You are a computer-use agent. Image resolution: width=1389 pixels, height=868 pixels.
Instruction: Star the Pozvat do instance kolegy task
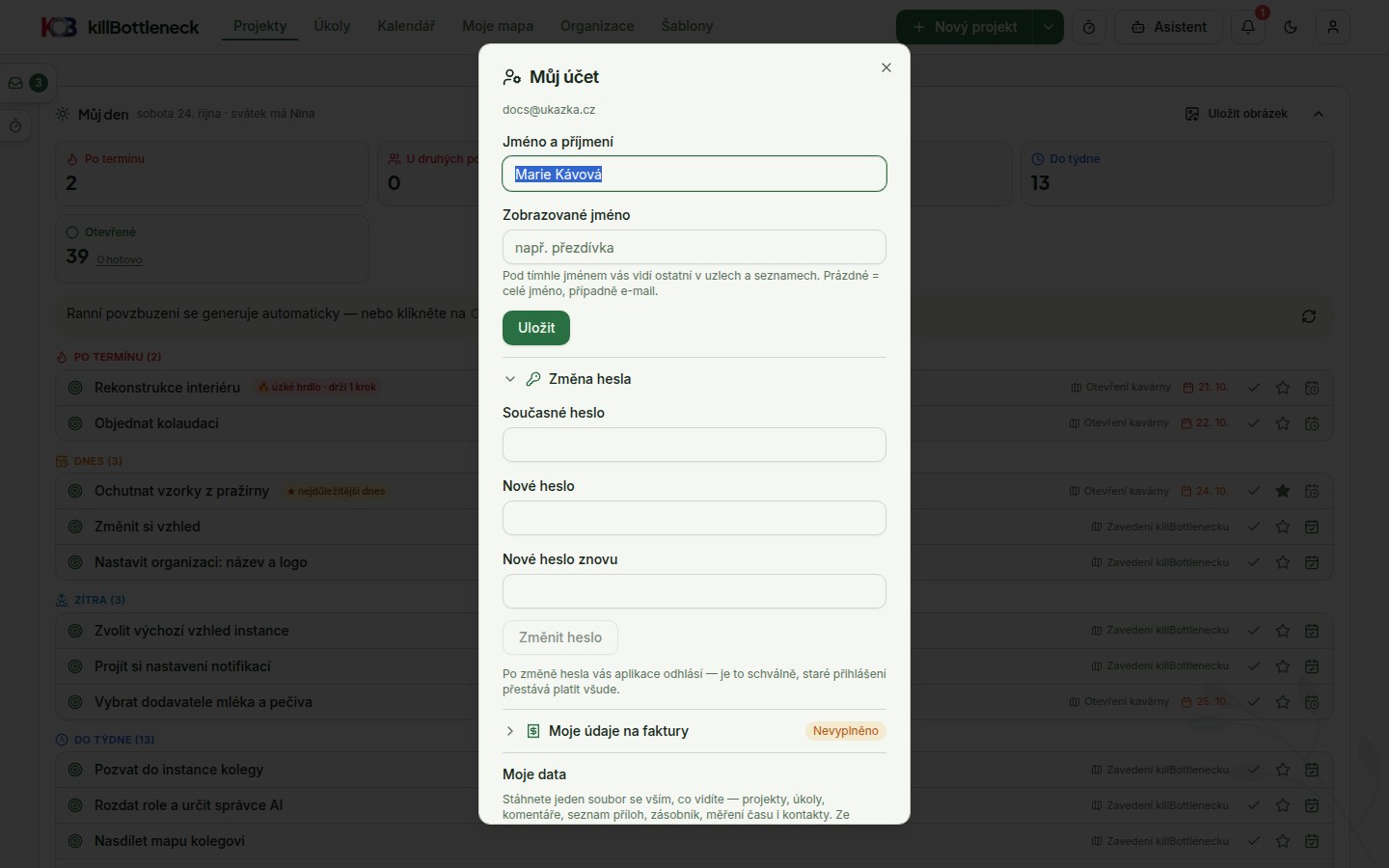[x=1283, y=770]
